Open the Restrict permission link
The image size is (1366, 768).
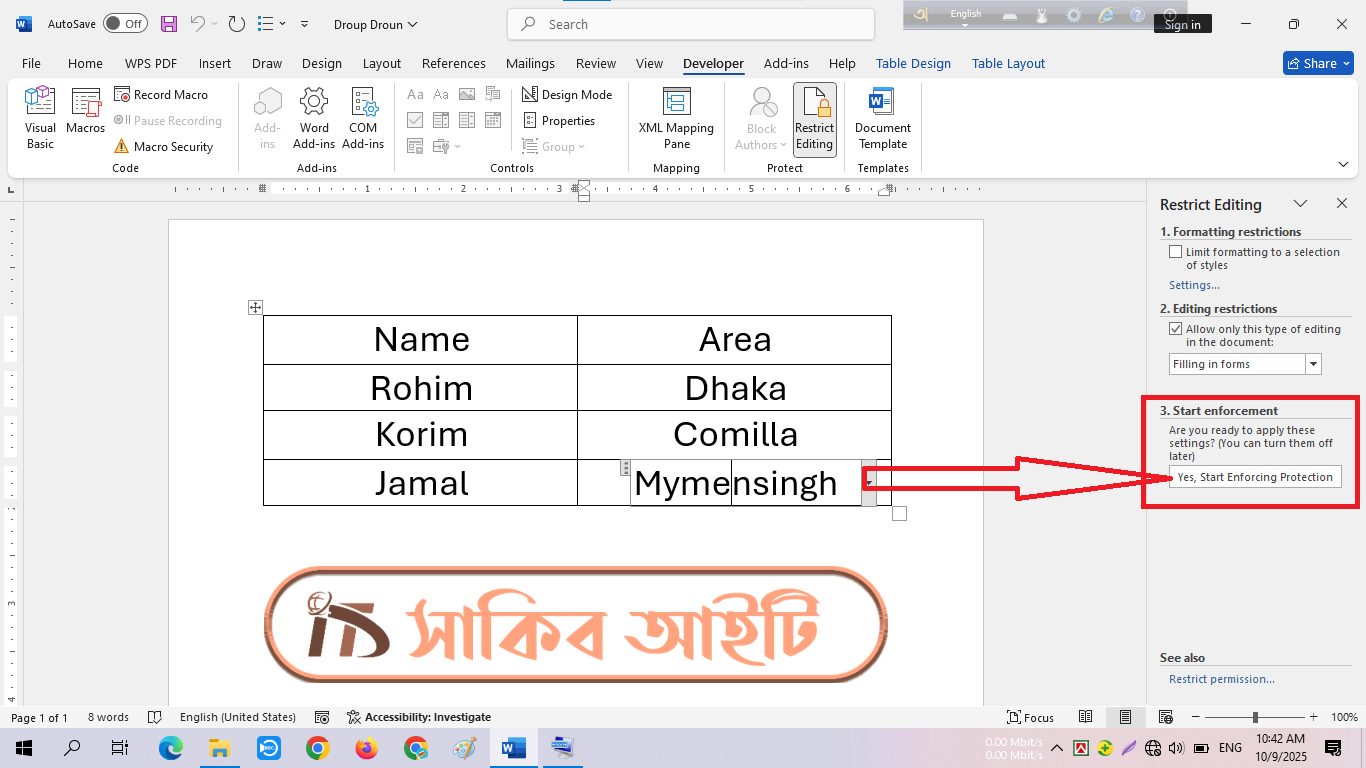click(x=1221, y=679)
